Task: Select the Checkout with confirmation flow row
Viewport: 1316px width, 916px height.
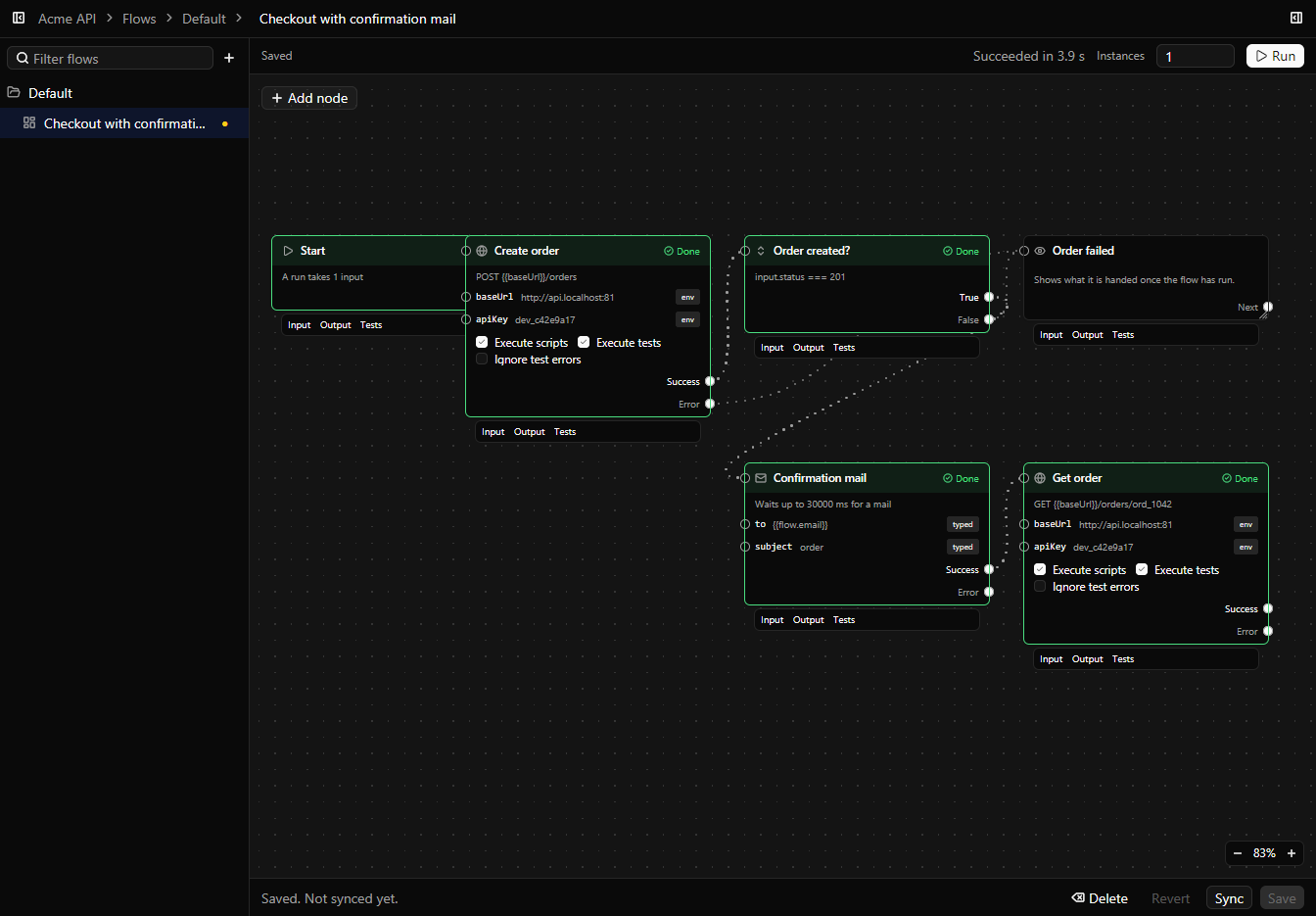Action: (124, 123)
